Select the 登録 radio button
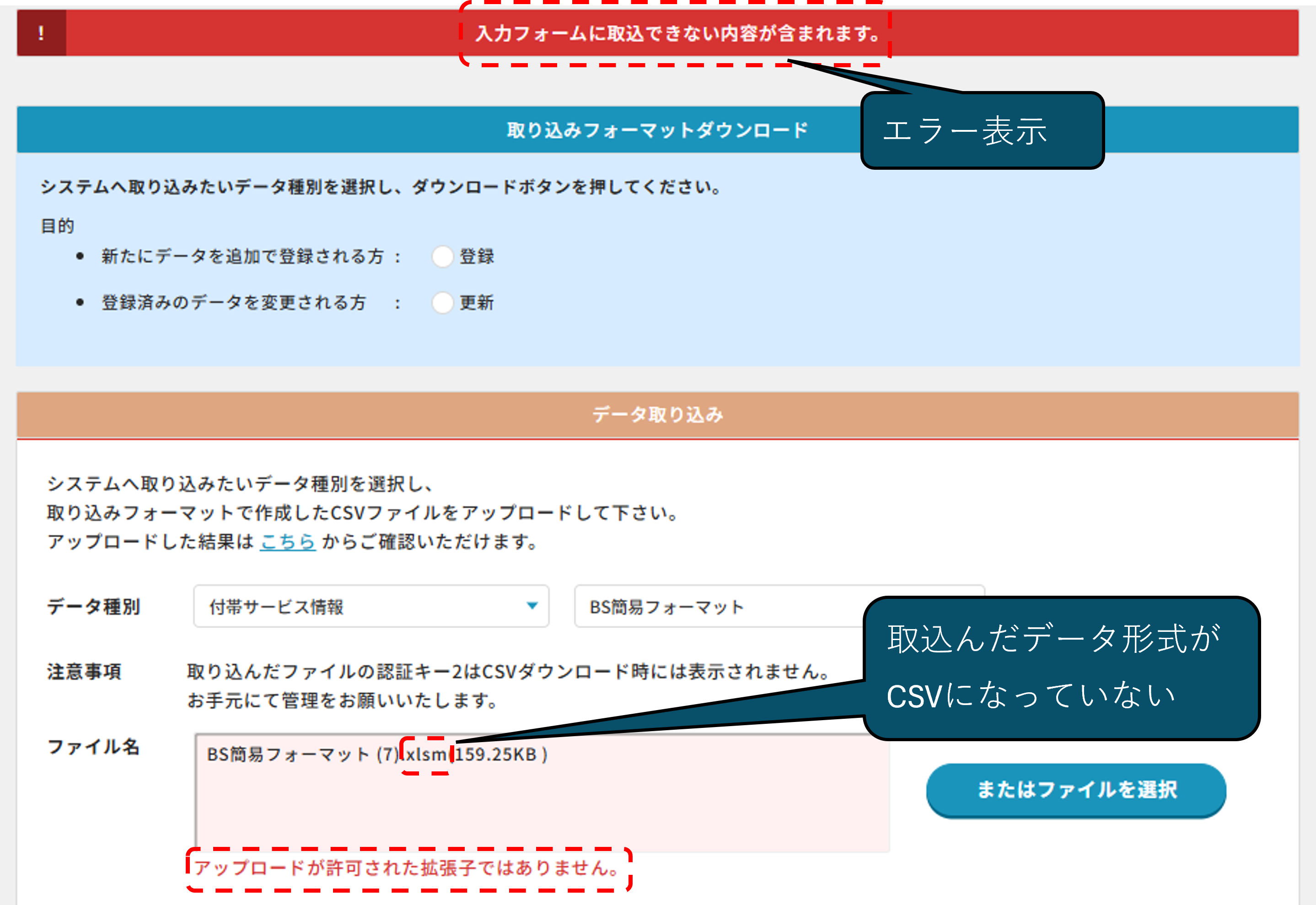This screenshot has height=905, width=1316. tap(443, 256)
